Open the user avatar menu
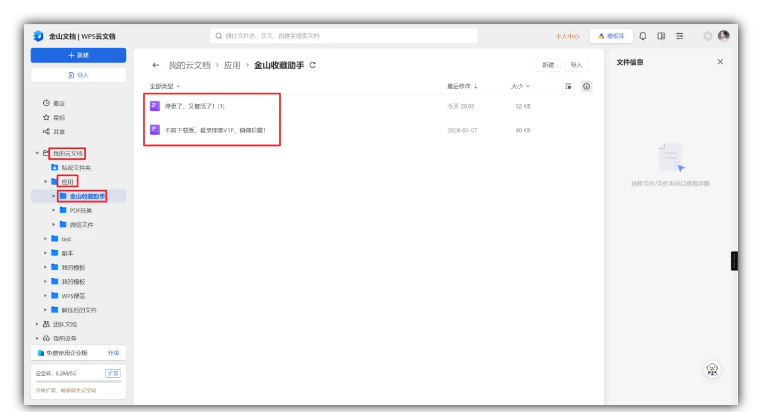765x412 pixels. pos(724,36)
